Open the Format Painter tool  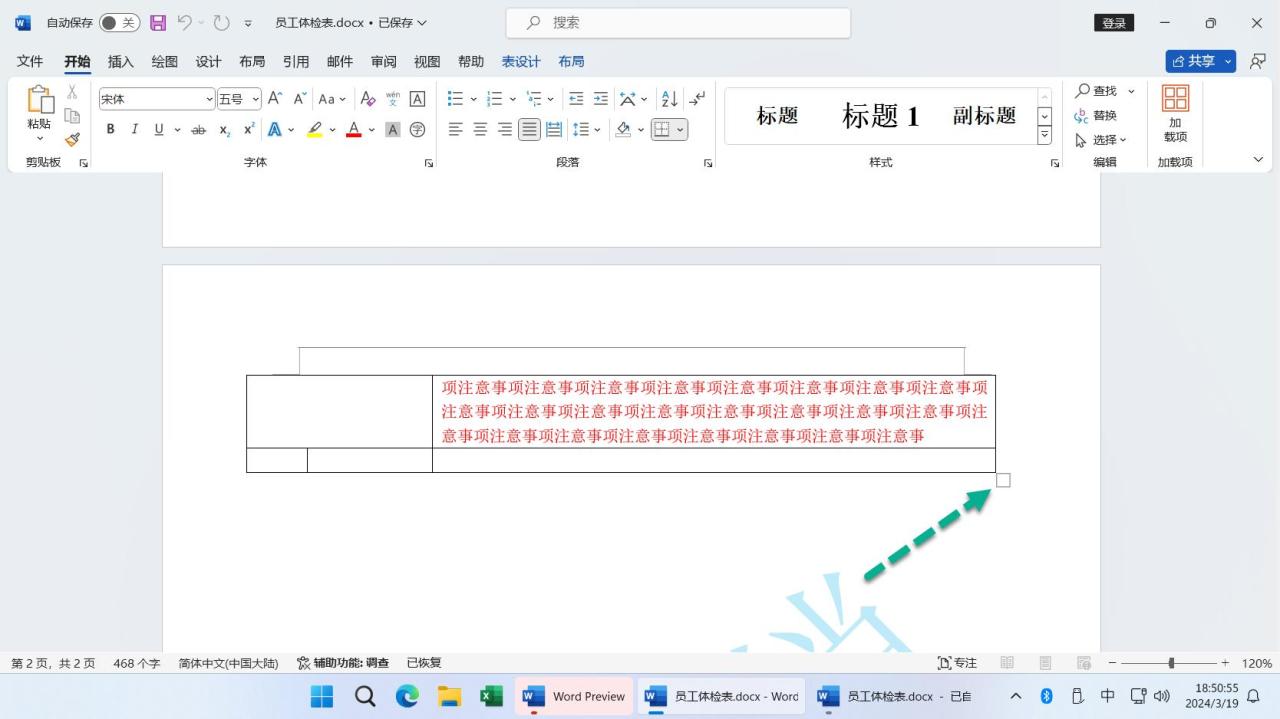[72, 139]
